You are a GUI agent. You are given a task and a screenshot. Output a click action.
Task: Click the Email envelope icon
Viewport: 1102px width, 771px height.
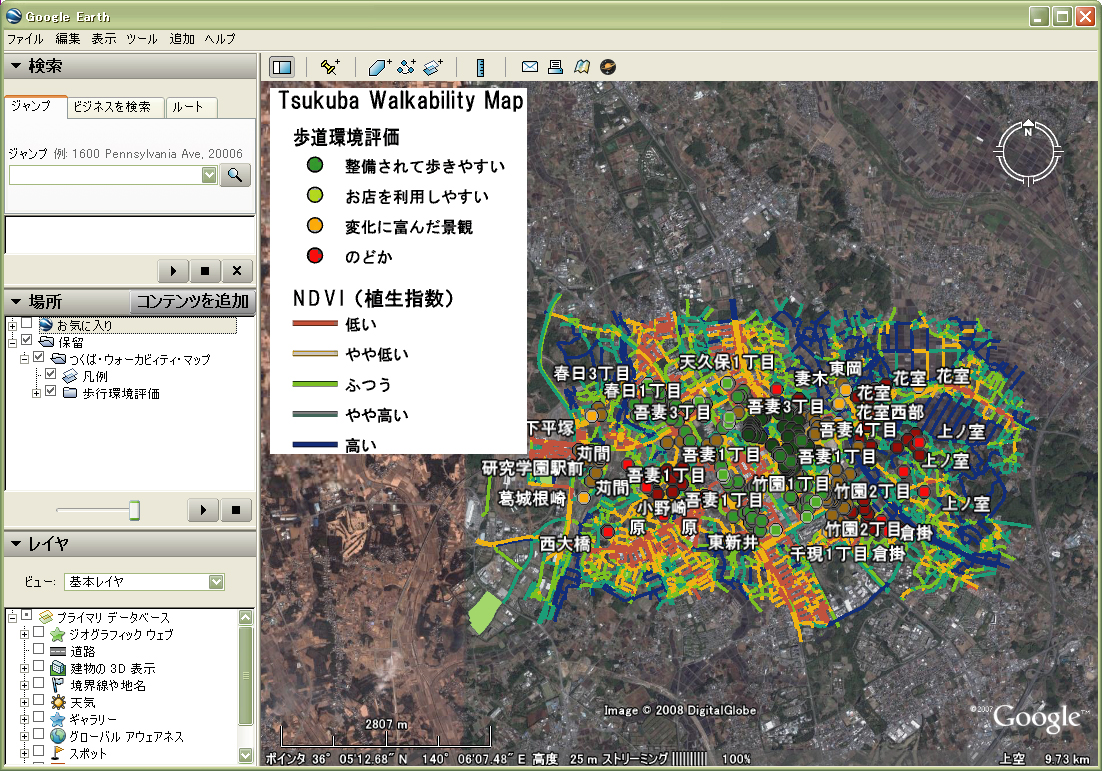pos(530,67)
